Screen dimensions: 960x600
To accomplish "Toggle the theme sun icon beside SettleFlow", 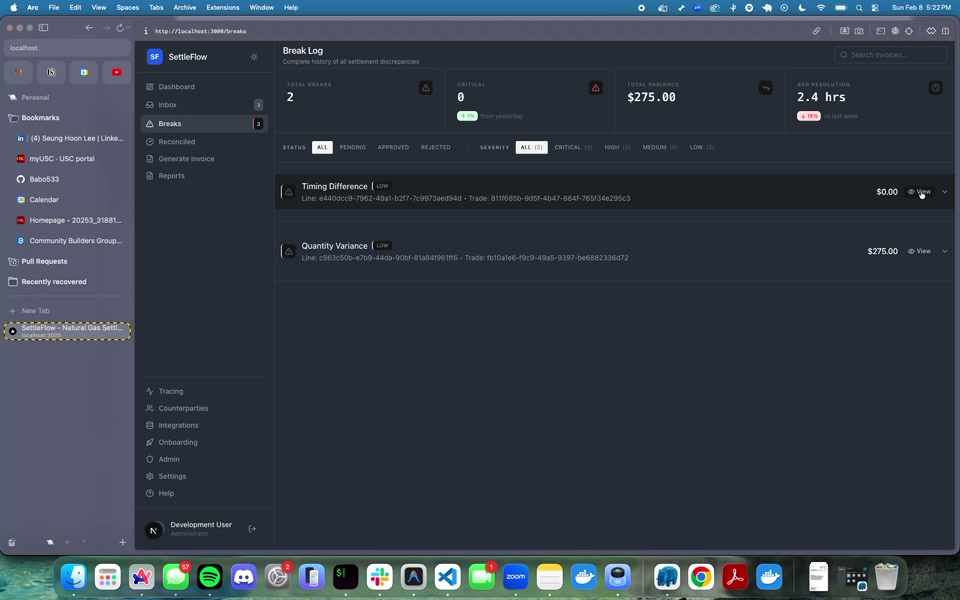I will click(x=254, y=57).
